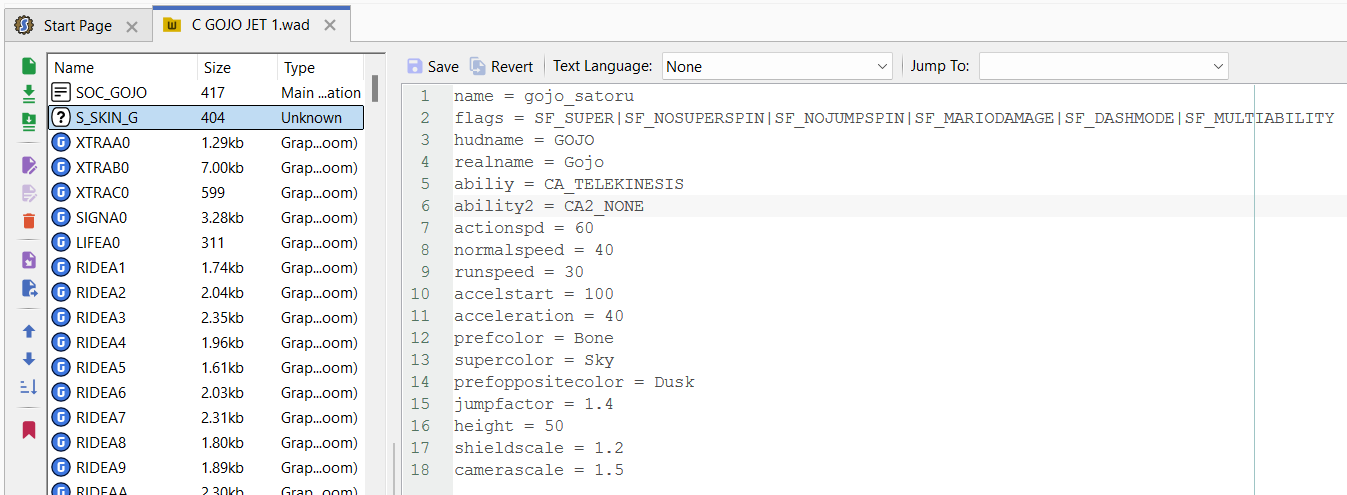Select the S_SKIN_G entry name
This screenshot has height=495, width=1347.
[107, 117]
